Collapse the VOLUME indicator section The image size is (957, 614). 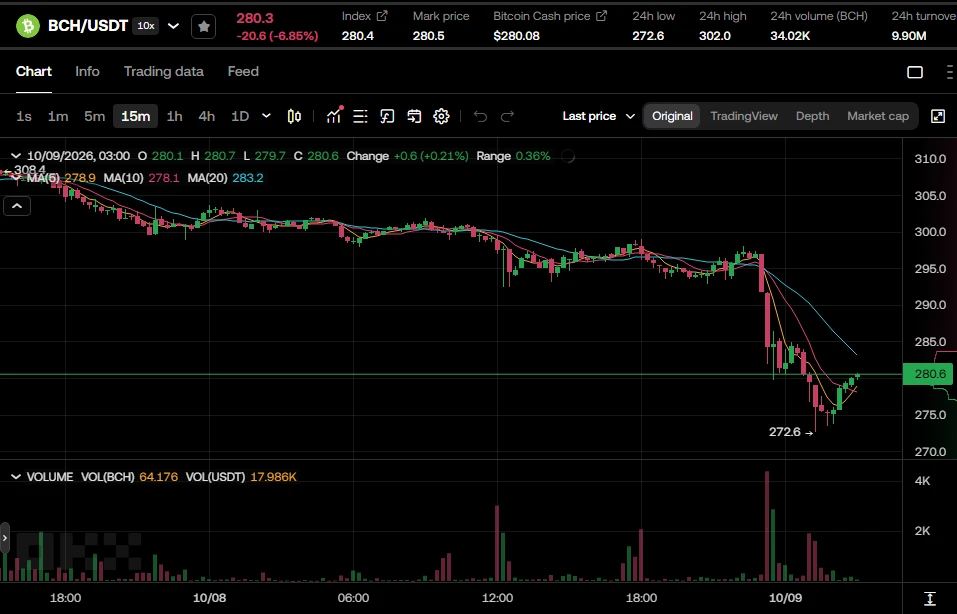(x=16, y=477)
